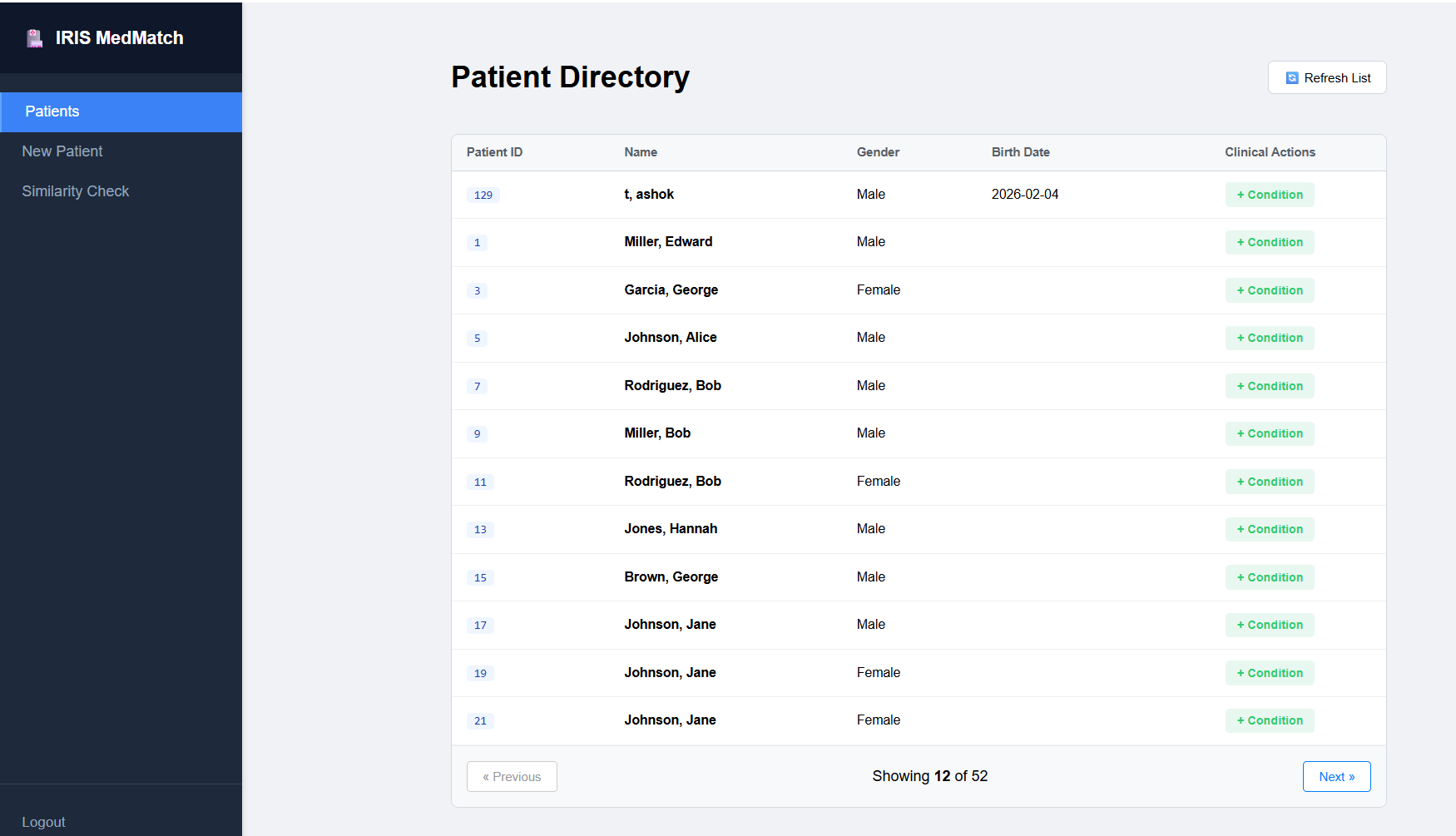Click the Patient ID column header

point(494,152)
